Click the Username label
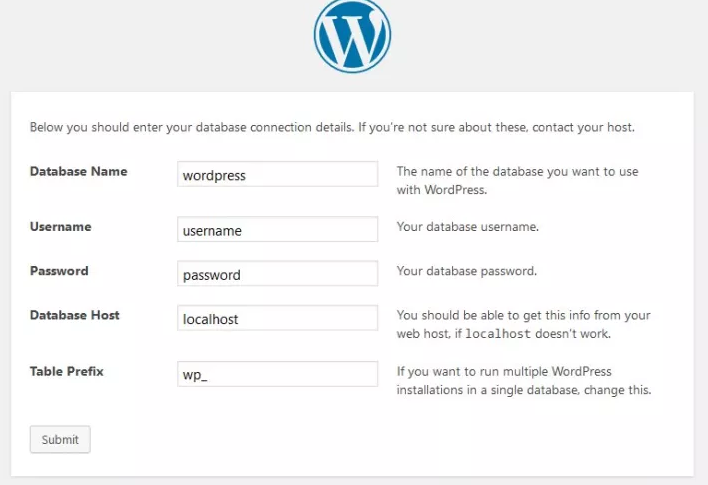Image resolution: width=708 pixels, height=485 pixels. point(61,227)
